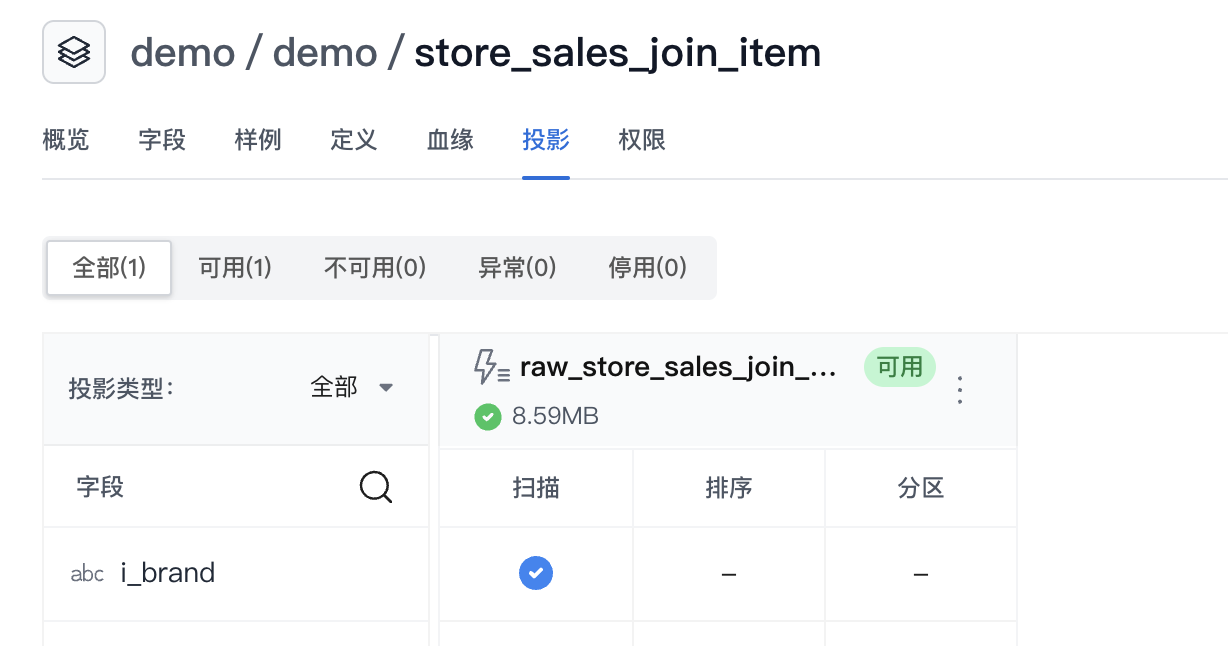Filter by 异常(0) projections
Viewport: 1228px width, 646px height.
pyautogui.click(x=517, y=268)
